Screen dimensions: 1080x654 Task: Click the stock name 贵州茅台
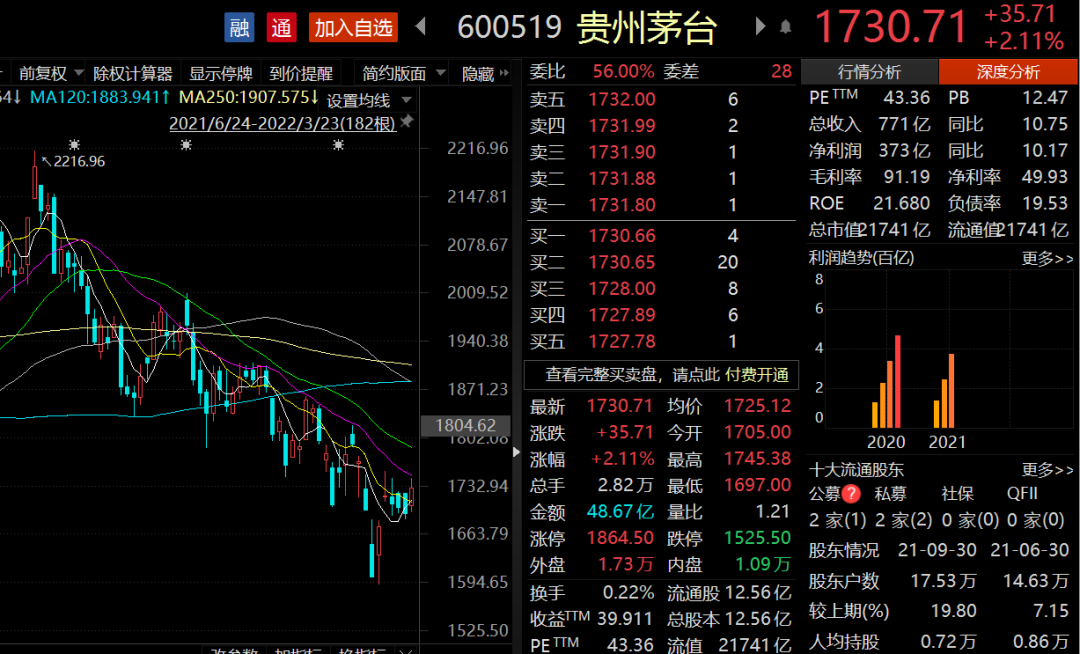[x=646, y=28]
